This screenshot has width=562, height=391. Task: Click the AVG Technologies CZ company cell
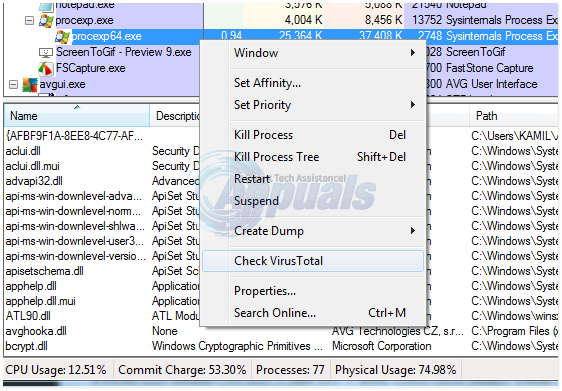click(x=398, y=332)
